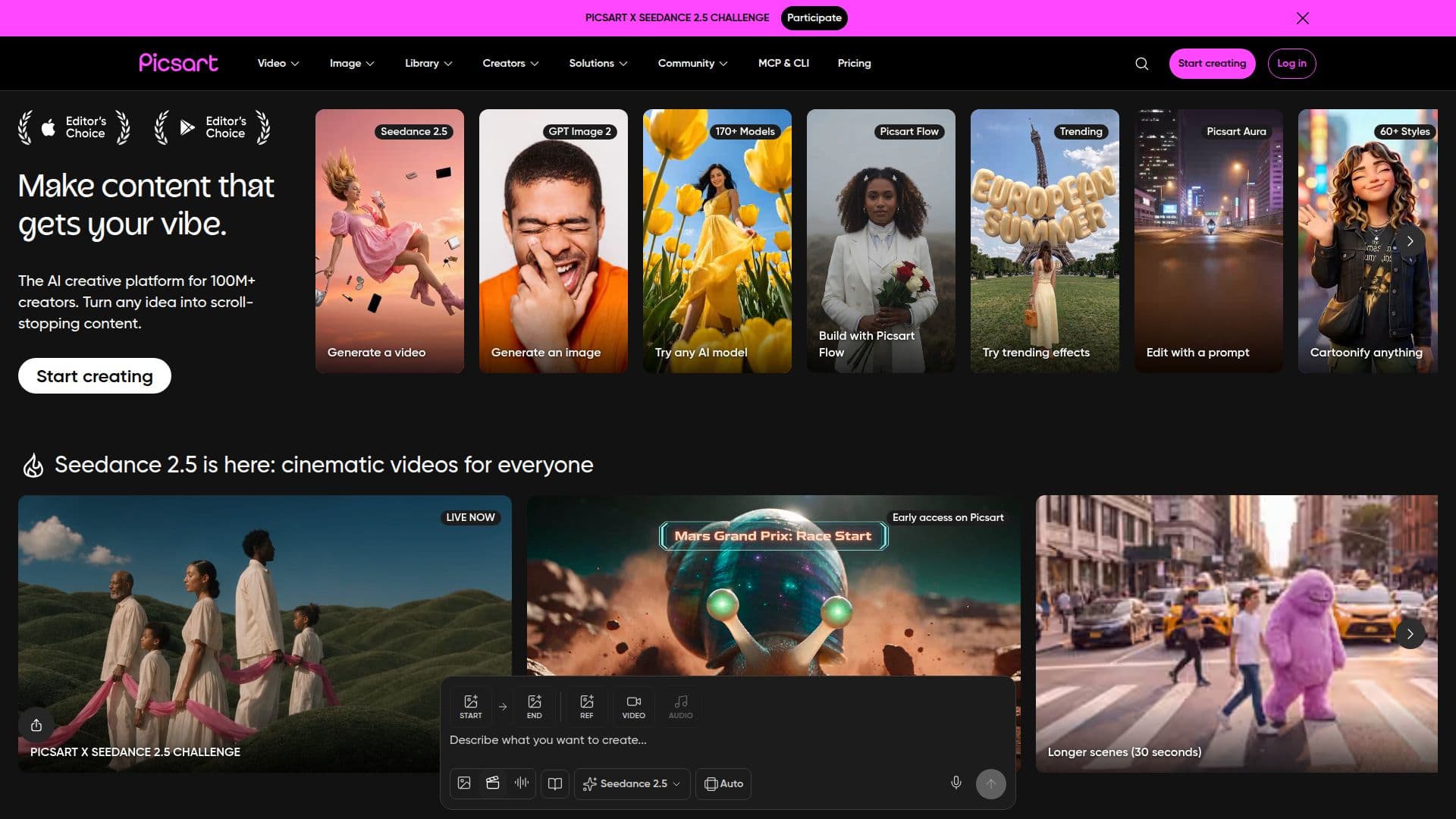This screenshot has width=1456, height=819.
Task: Expand the Community menu
Action: tap(692, 63)
